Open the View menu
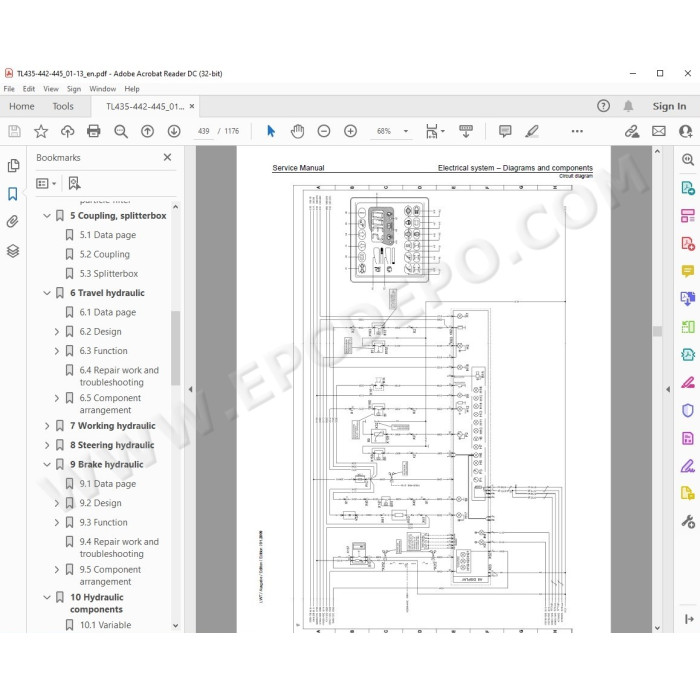 click(x=51, y=89)
